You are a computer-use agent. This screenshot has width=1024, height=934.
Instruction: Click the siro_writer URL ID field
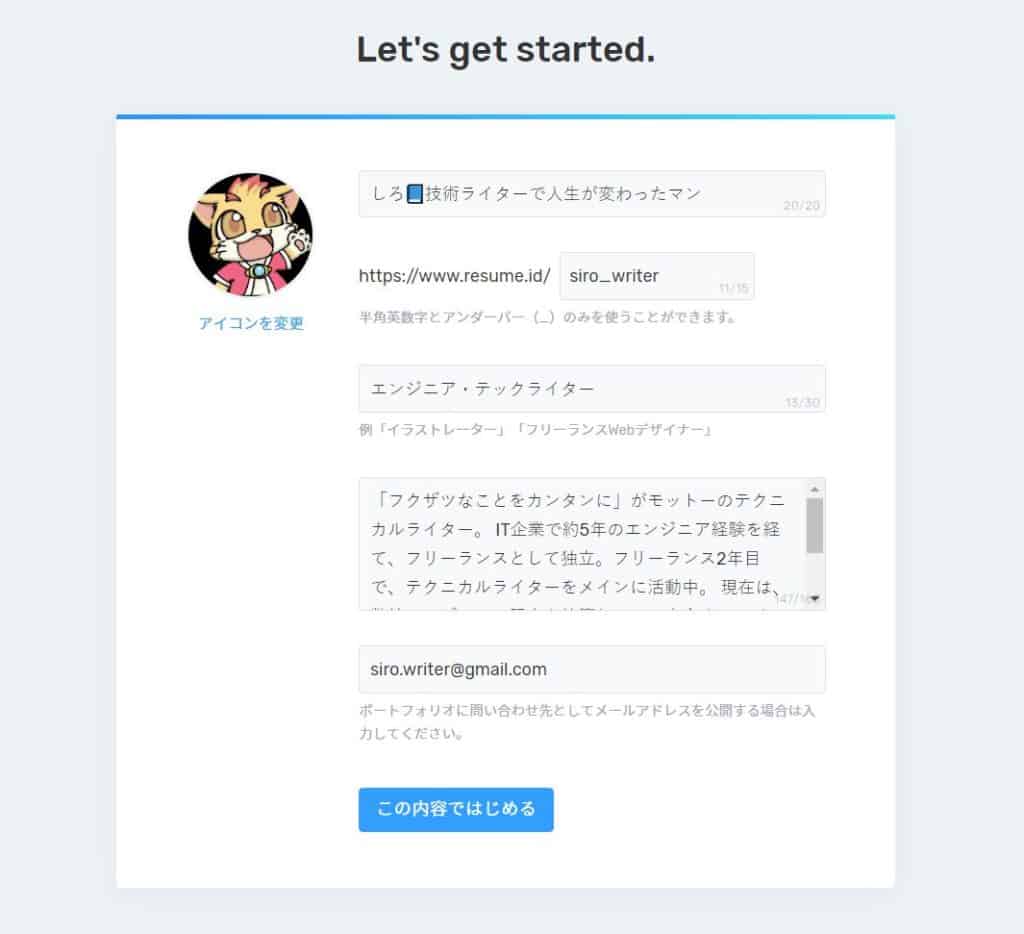[x=657, y=276]
